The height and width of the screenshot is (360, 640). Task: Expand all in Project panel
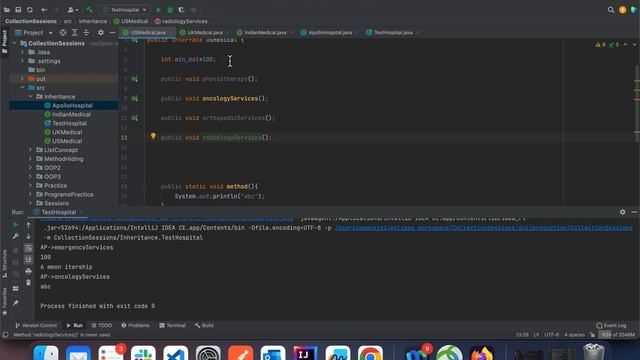tap(75, 33)
